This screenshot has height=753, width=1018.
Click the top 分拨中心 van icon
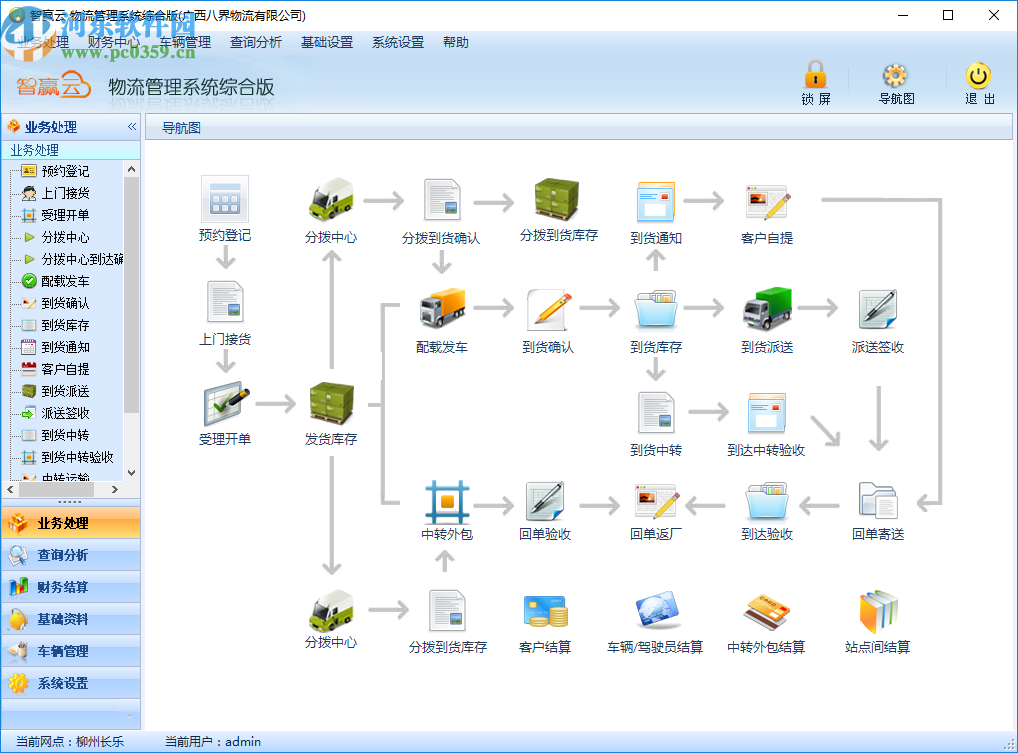[331, 199]
